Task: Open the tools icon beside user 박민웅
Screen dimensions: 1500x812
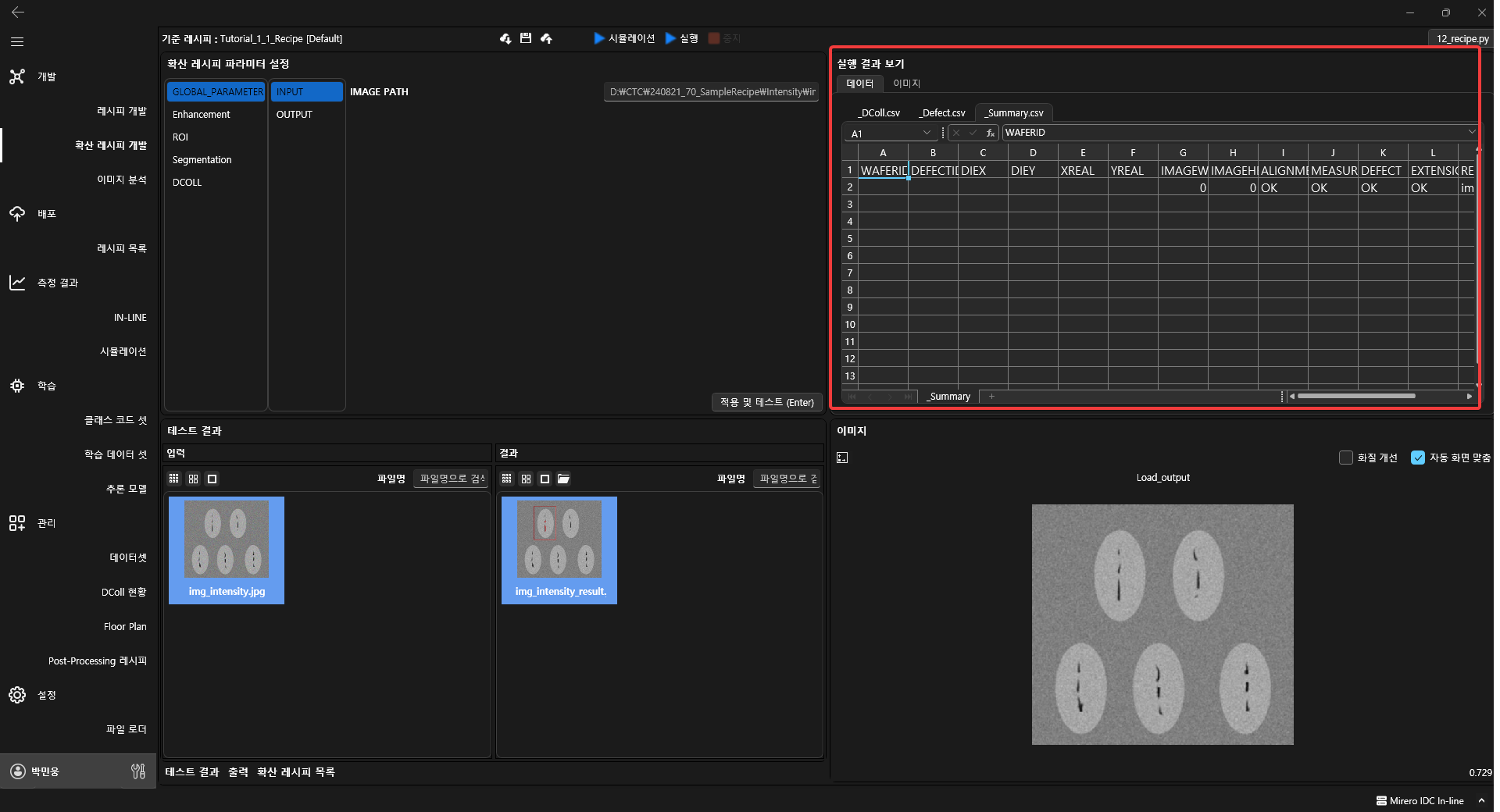Action: pos(138,771)
